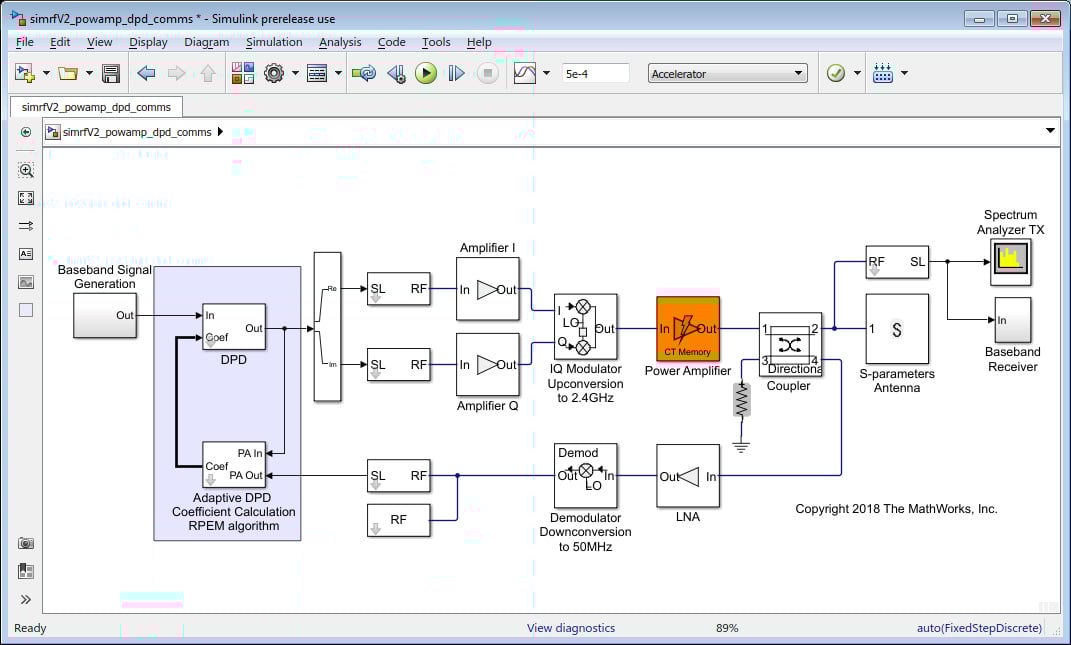
Task: Expand the hidden sidebar tools with double chevron
Action: pos(24,600)
